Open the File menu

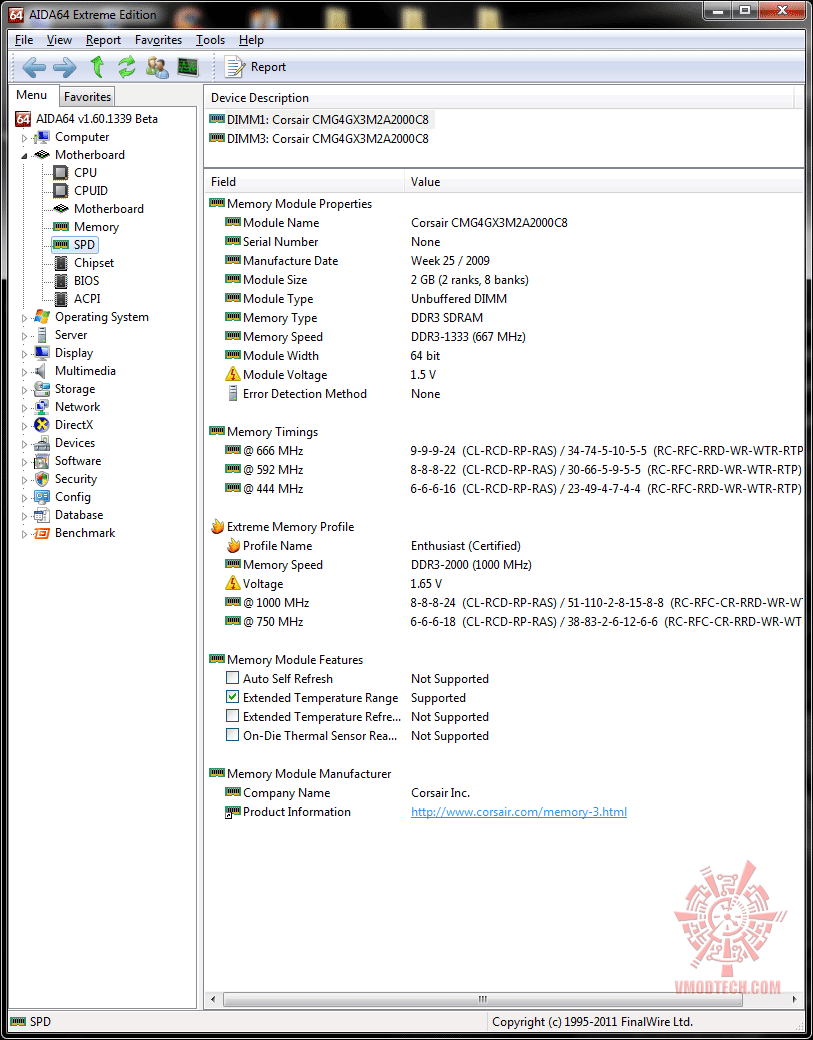point(24,40)
